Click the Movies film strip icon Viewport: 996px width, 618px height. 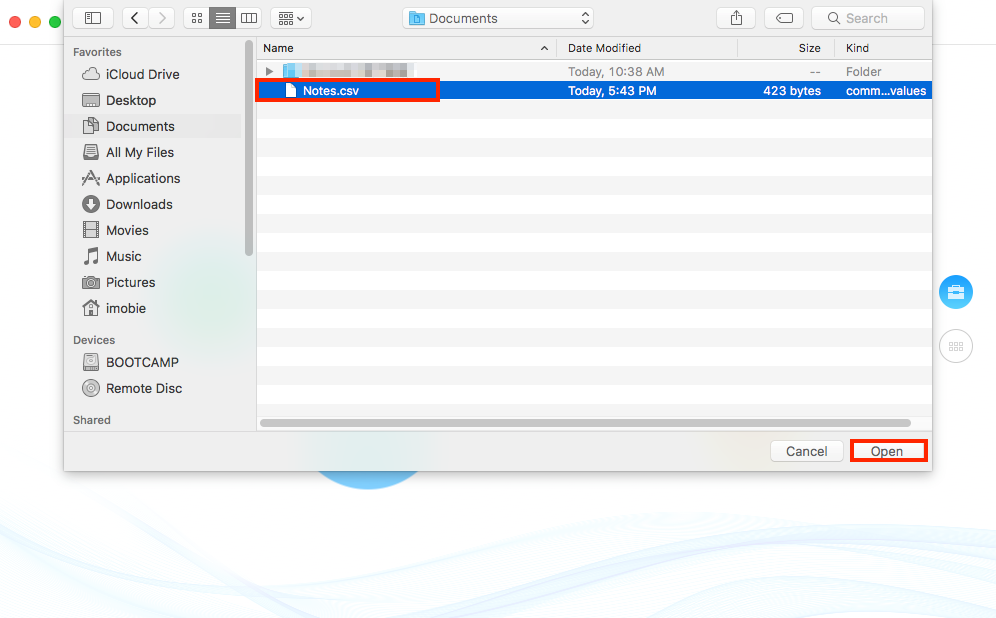coord(91,230)
